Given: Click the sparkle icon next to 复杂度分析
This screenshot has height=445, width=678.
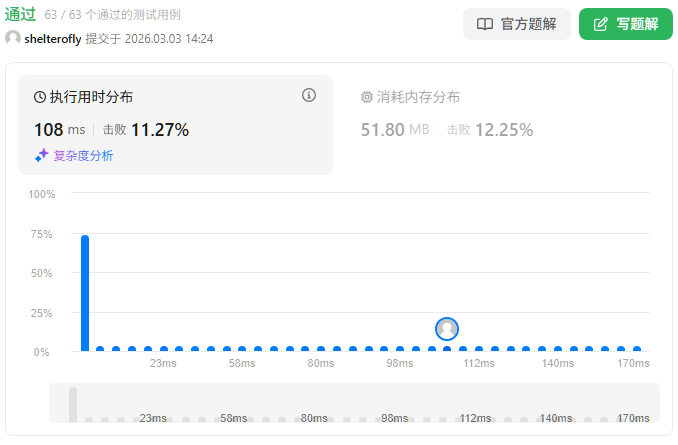Looking at the screenshot, I should (42, 155).
